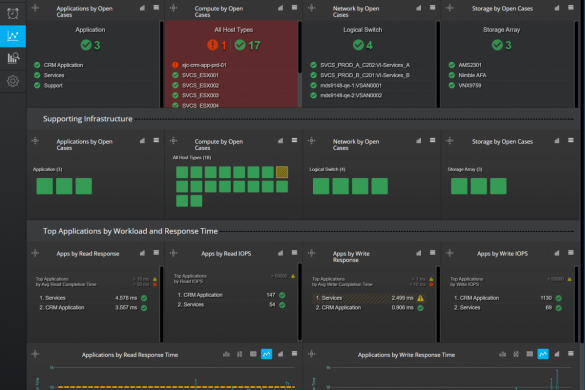
Task: Click the scrollbar in the All Host Types panel
Action: [300, 47]
